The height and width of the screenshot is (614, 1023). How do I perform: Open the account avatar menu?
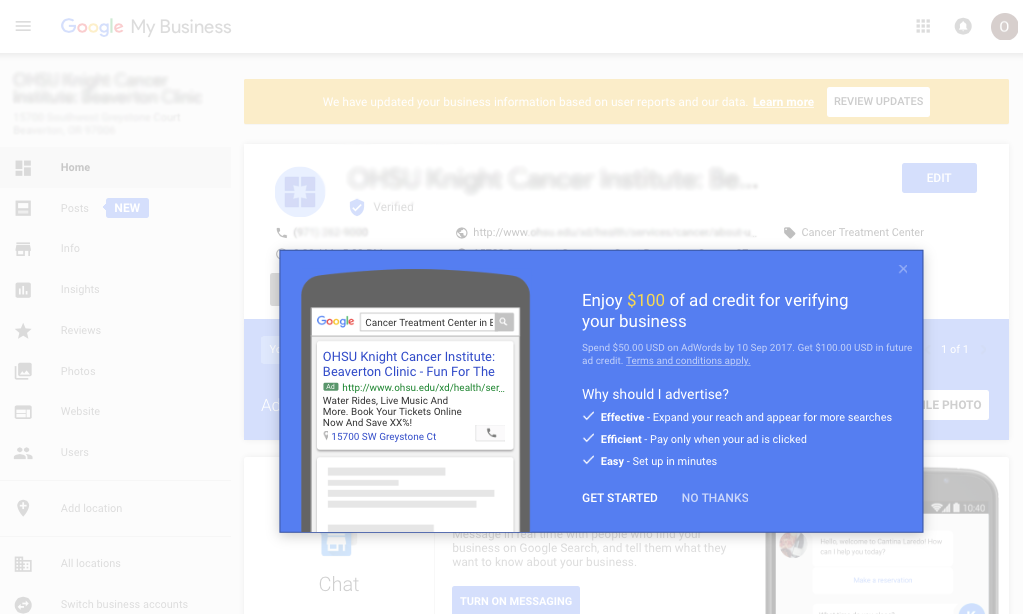[1004, 27]
